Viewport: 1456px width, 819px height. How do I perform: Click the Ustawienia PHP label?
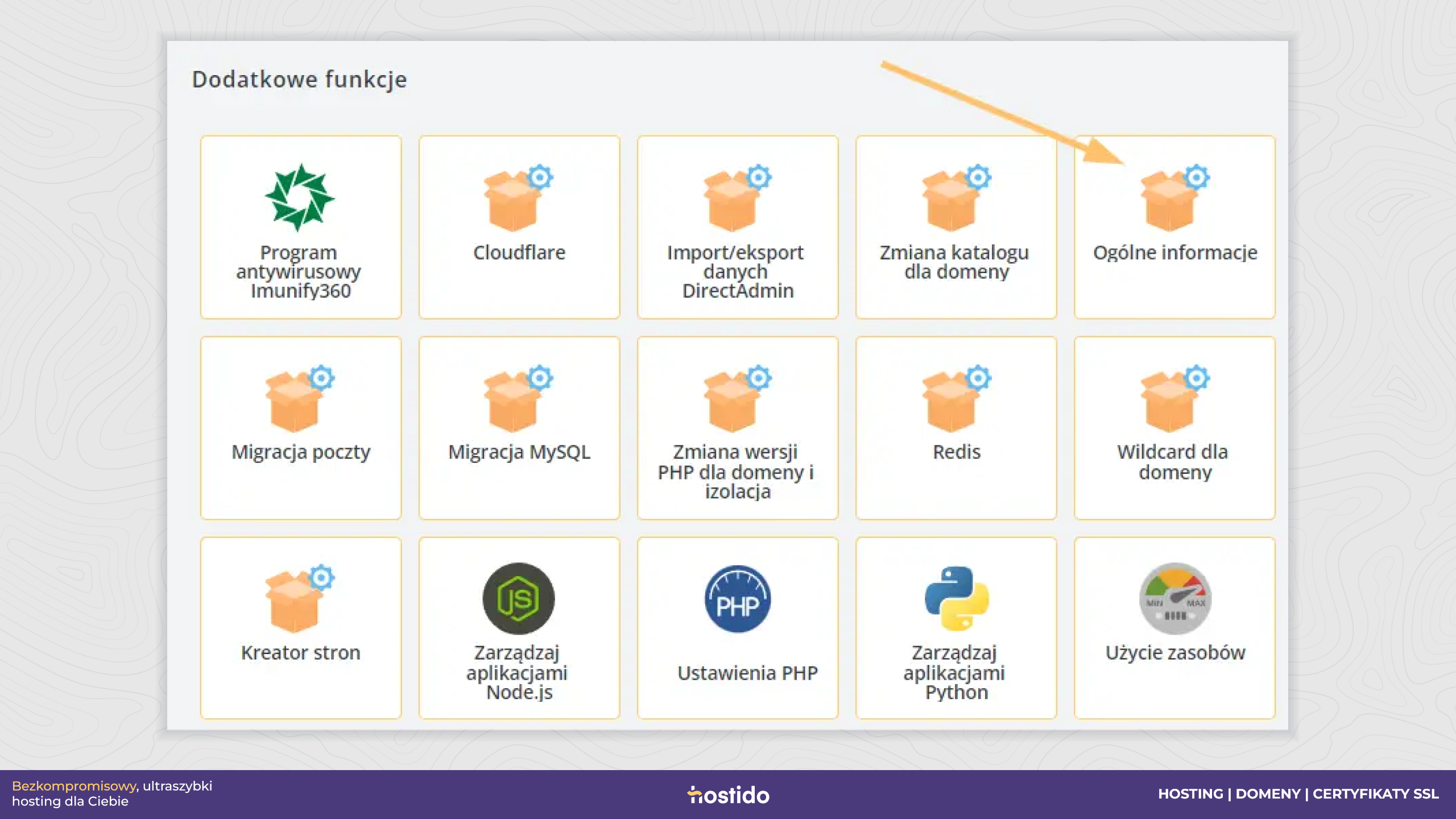[747, 673]
